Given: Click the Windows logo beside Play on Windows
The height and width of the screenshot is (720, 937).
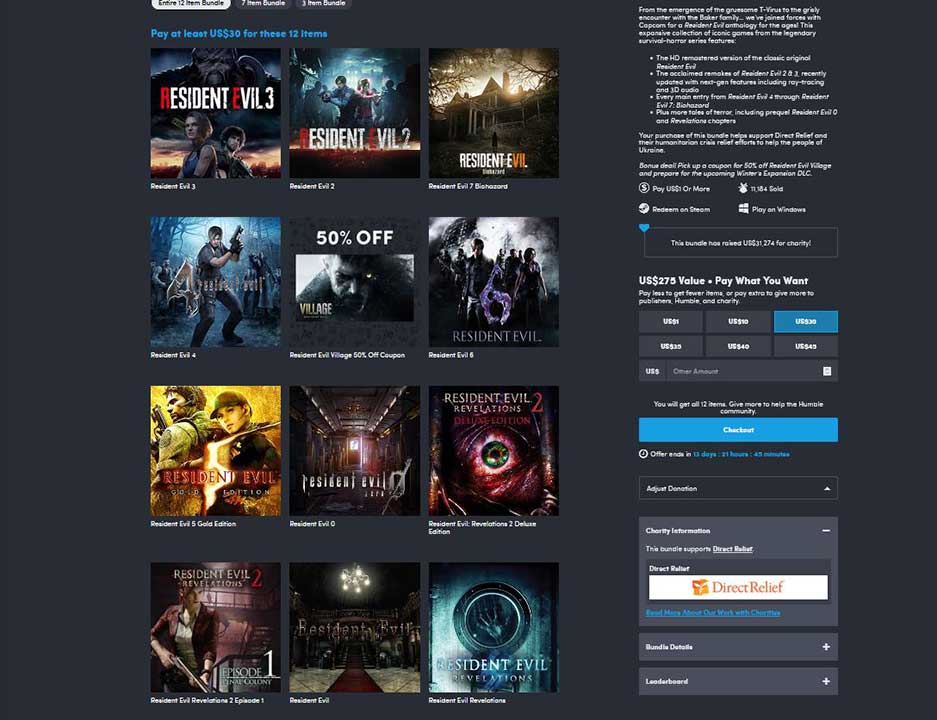Looking at the screenshot, I should tap(744, 209).
